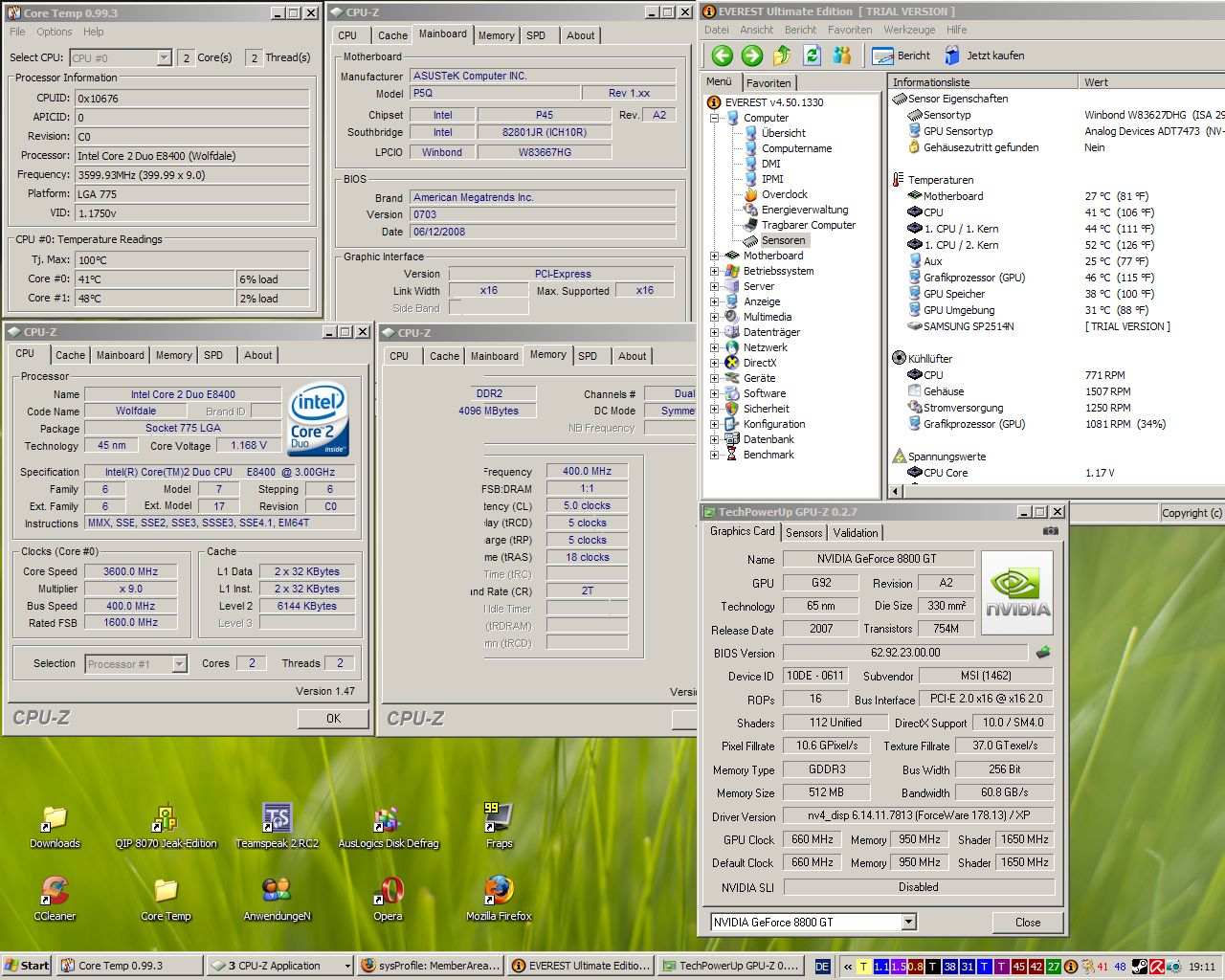
Task: Open the Bericht report toolbar item
Action: coord(902,56)
